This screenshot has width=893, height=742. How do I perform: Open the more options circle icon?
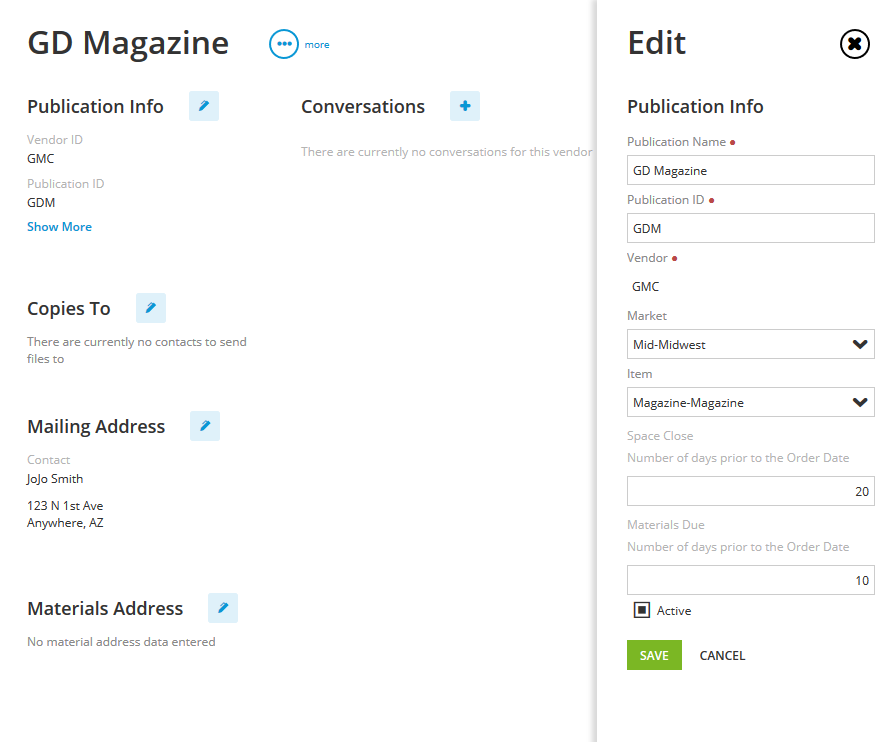click(284, 44)
